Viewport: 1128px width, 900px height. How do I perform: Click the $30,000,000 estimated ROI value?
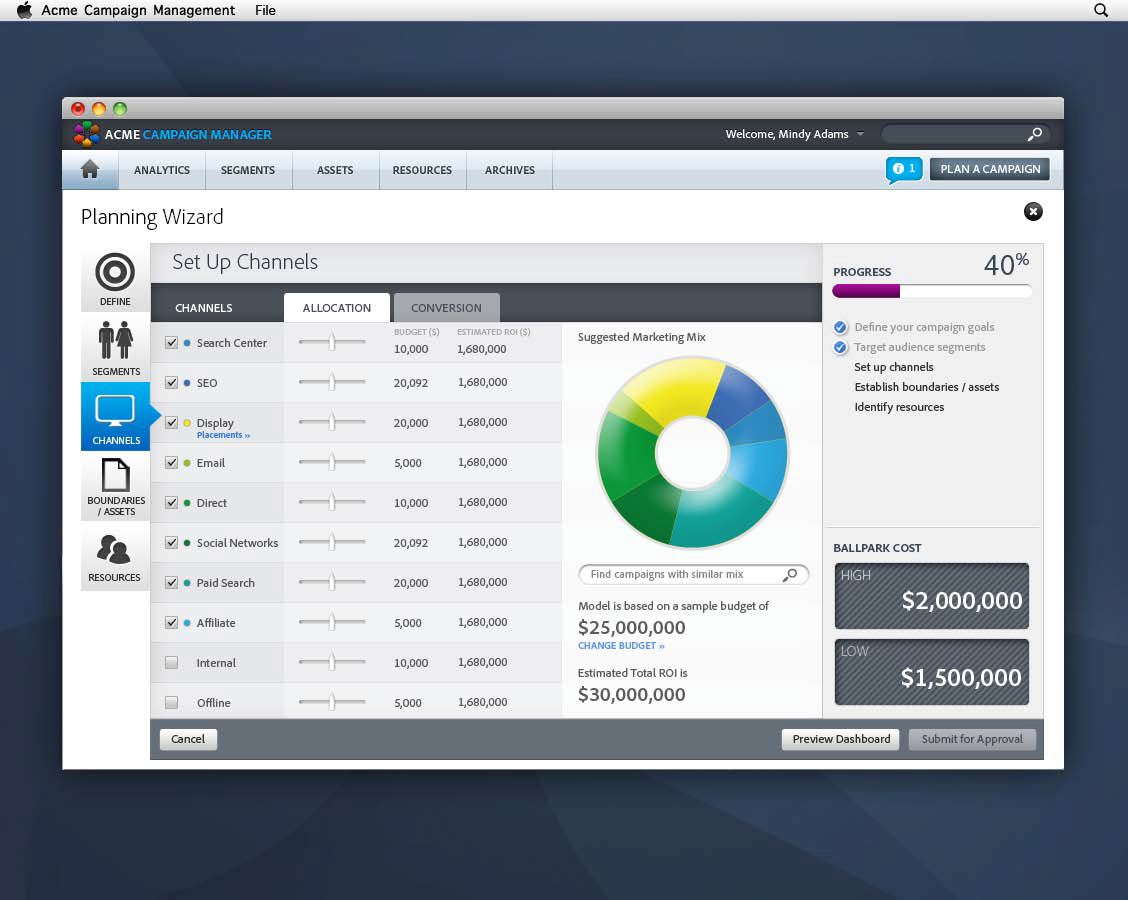click(632, 694)
